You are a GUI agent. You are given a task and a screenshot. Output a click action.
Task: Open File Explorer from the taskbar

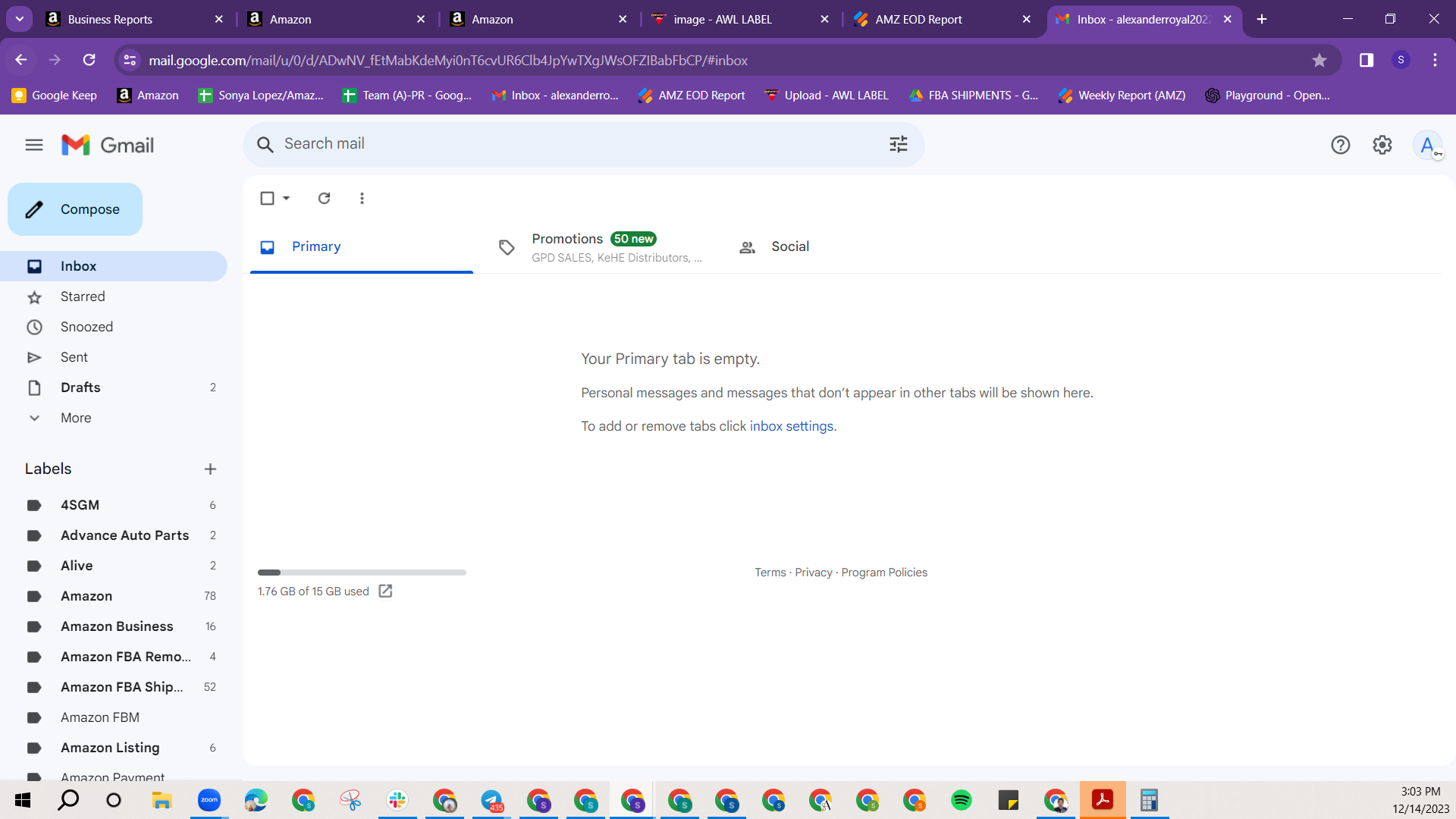tap(162, 800)
